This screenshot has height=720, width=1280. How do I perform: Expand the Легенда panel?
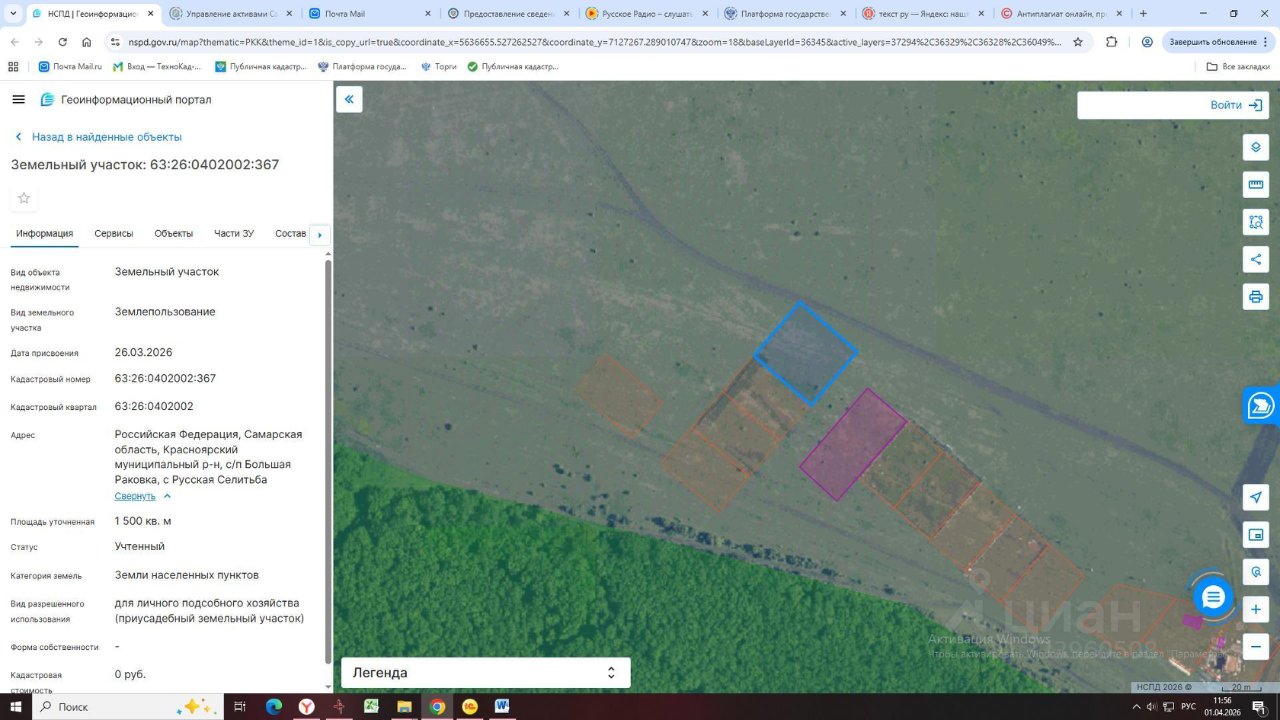[x=486, y=673]
